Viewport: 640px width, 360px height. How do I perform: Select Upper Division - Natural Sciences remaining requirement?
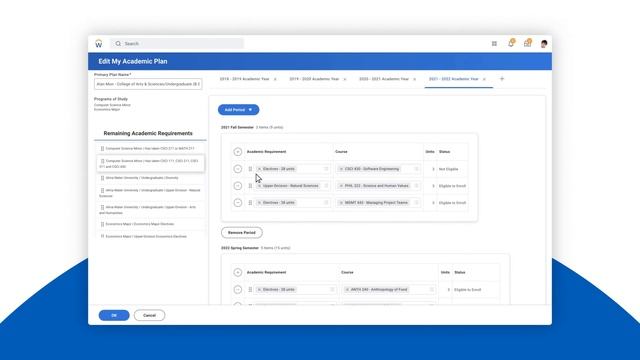[x=150, y=193]
